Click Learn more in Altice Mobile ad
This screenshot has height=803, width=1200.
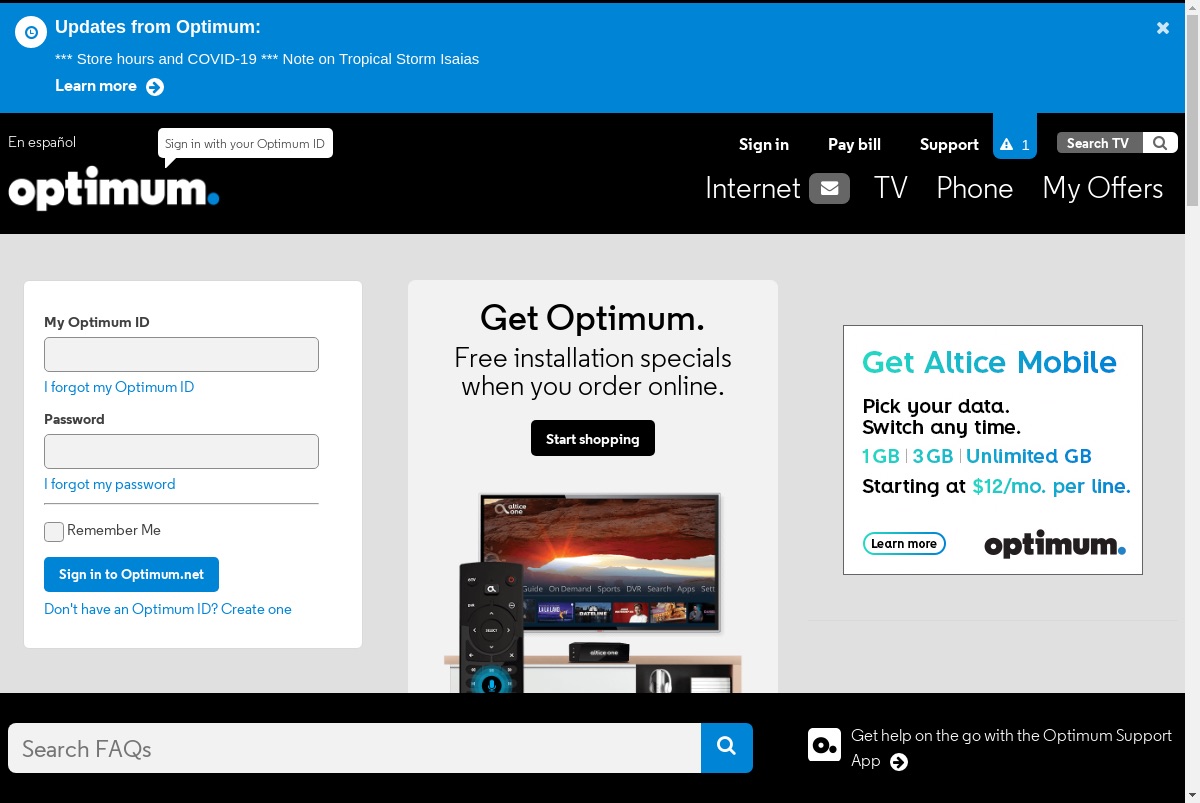[x=904, y=544]
